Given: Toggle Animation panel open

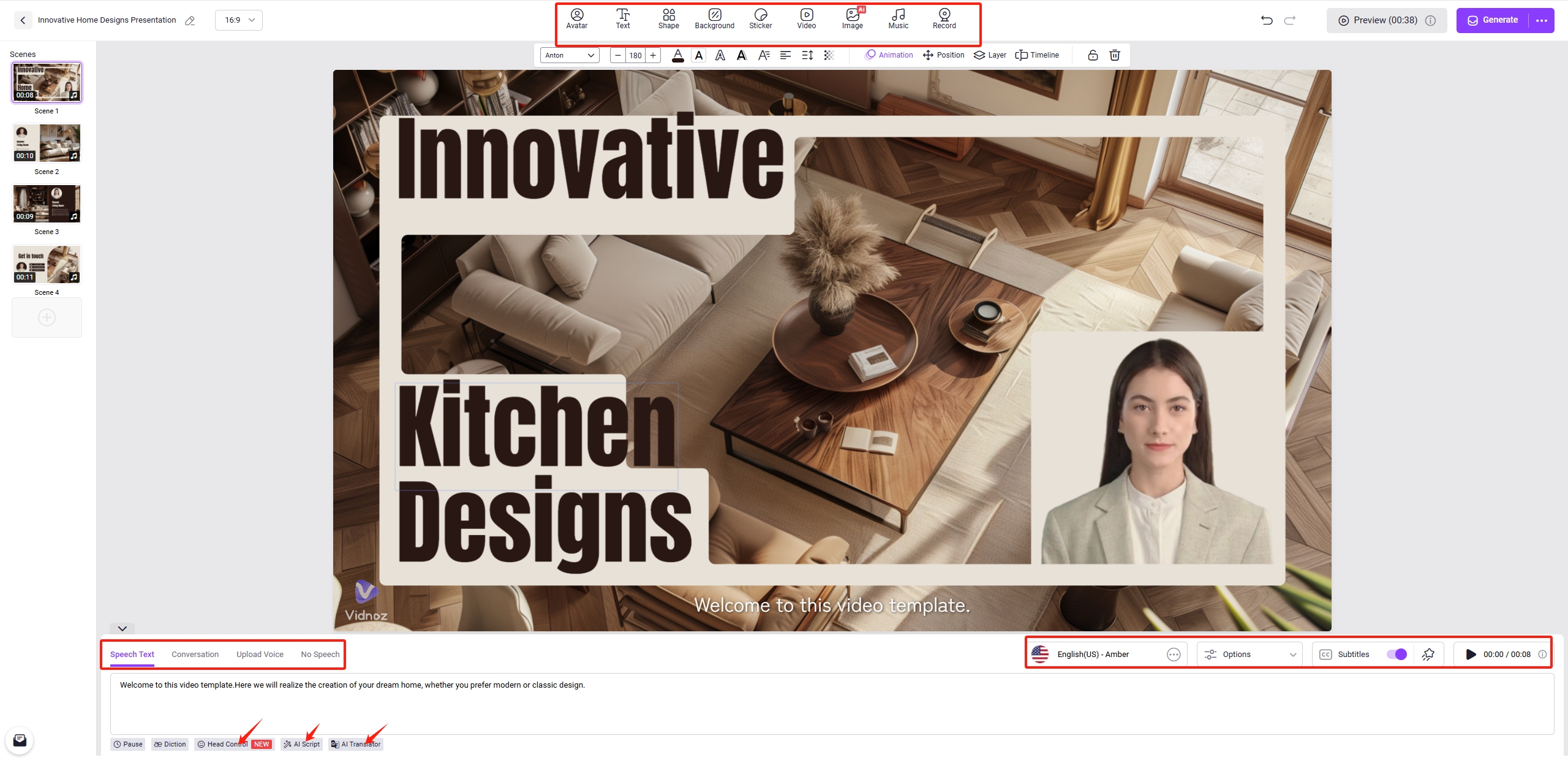Looking at the screenshot, I should click(x=888, y=55).
